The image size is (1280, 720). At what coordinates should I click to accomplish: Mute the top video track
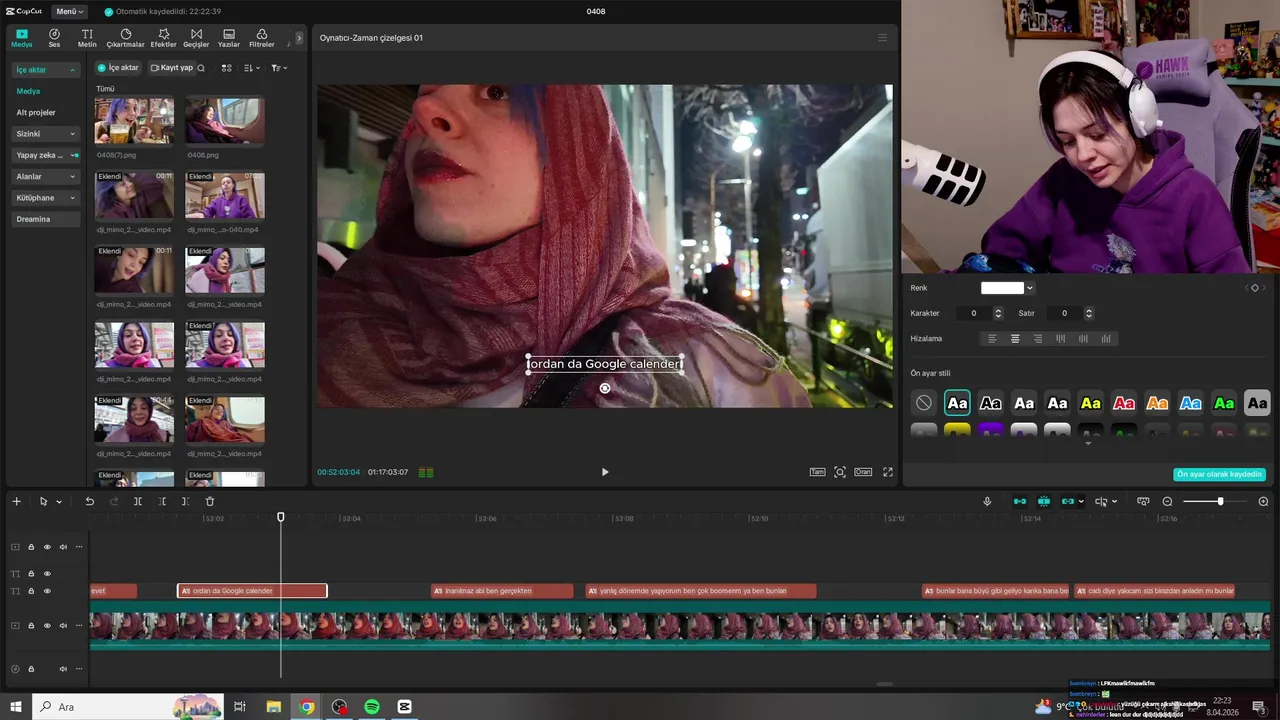(63, 547)
